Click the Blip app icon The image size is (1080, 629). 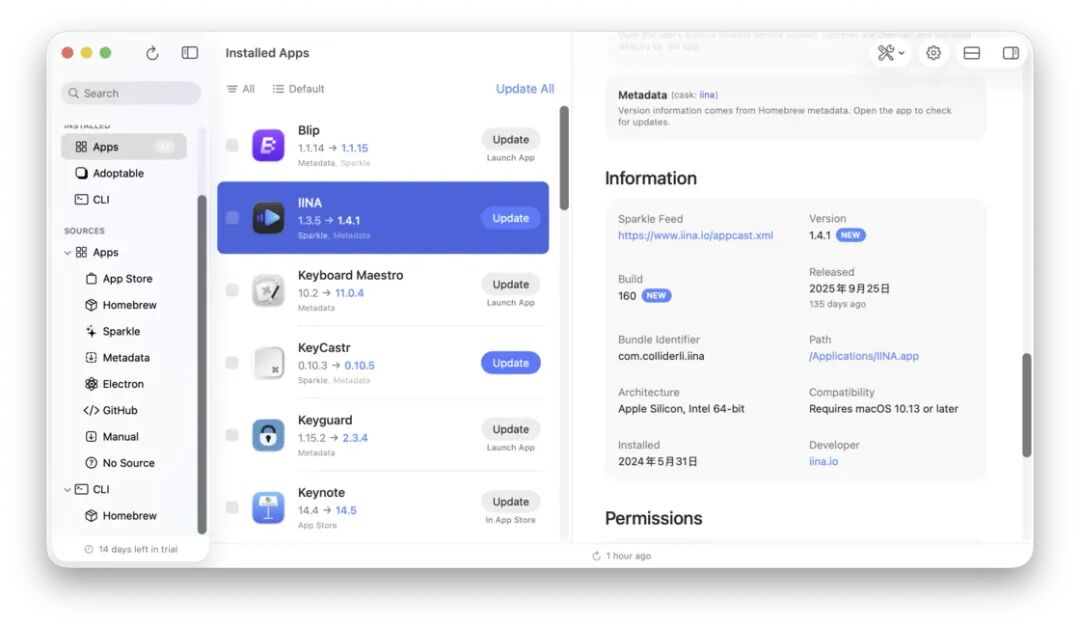(268, 145)
